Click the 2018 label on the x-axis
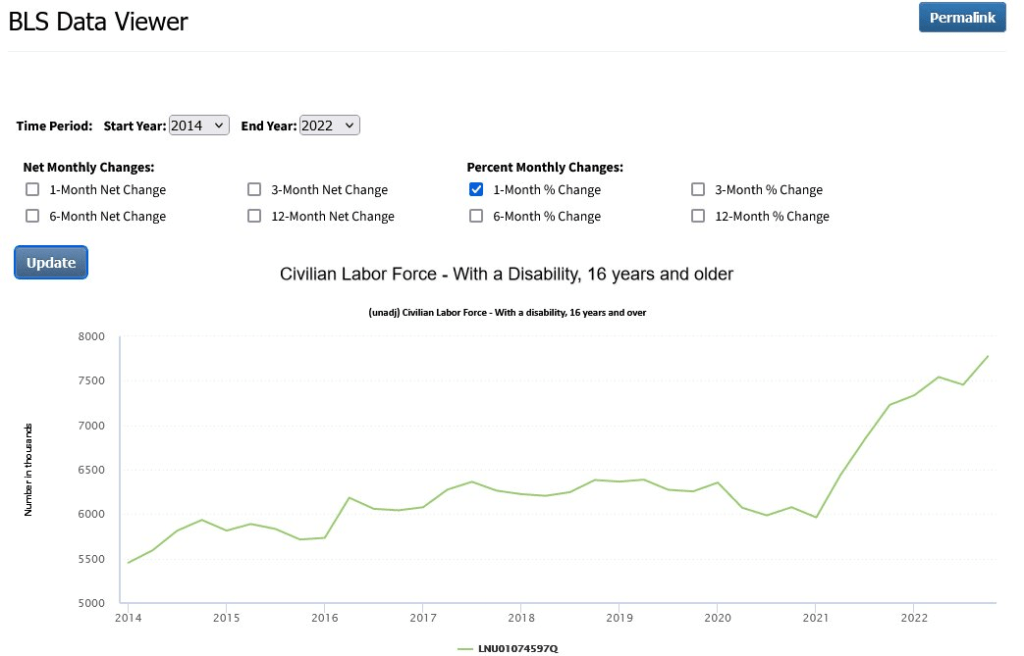The height and width of the screenshot is (656, 1024). (520, 618)
